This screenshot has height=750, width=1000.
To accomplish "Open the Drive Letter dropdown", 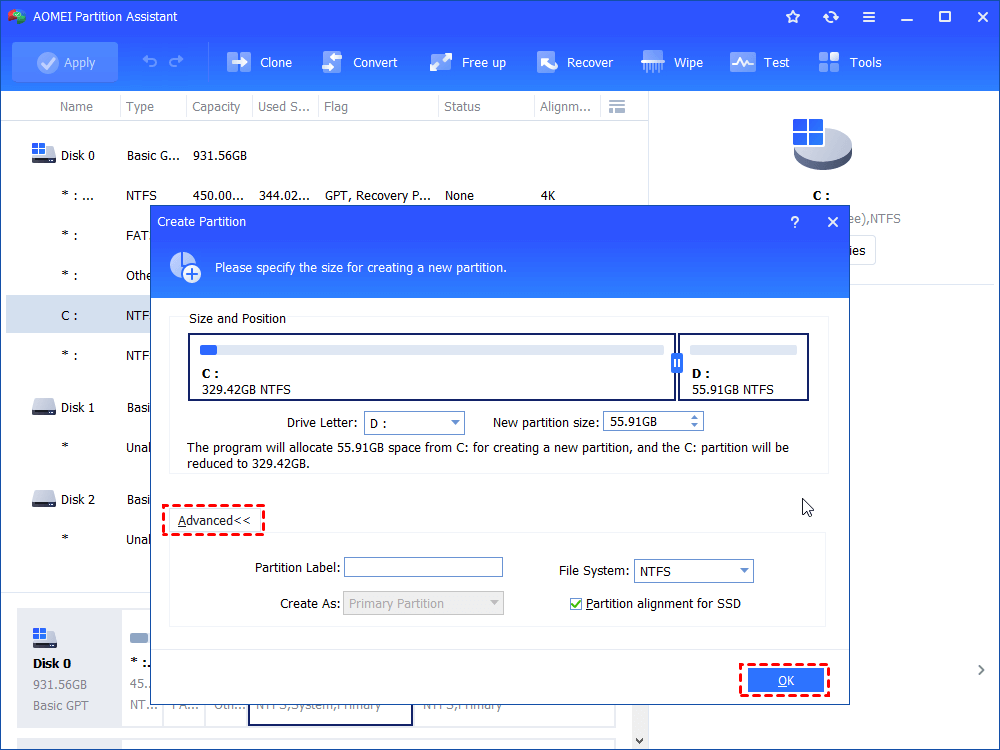I will 455,423.
